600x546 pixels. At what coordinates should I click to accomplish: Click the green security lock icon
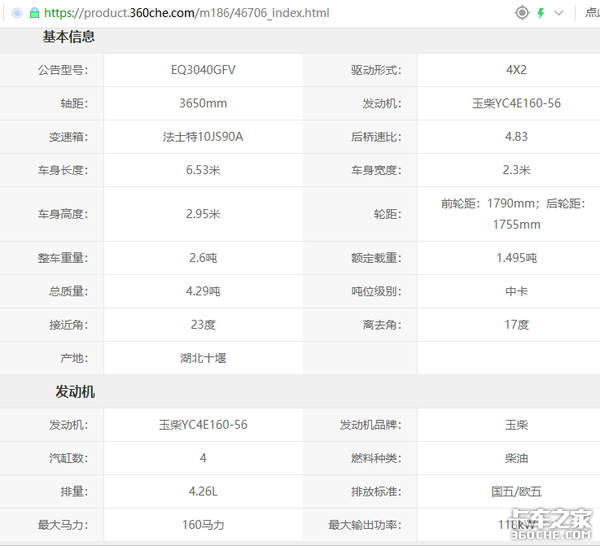click(34, 13)
